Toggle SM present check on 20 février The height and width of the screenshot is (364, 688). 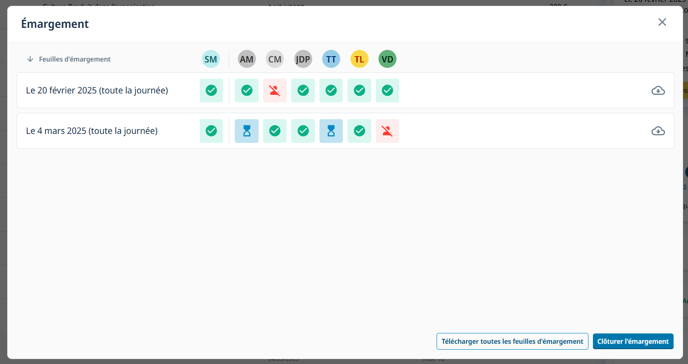211,91
